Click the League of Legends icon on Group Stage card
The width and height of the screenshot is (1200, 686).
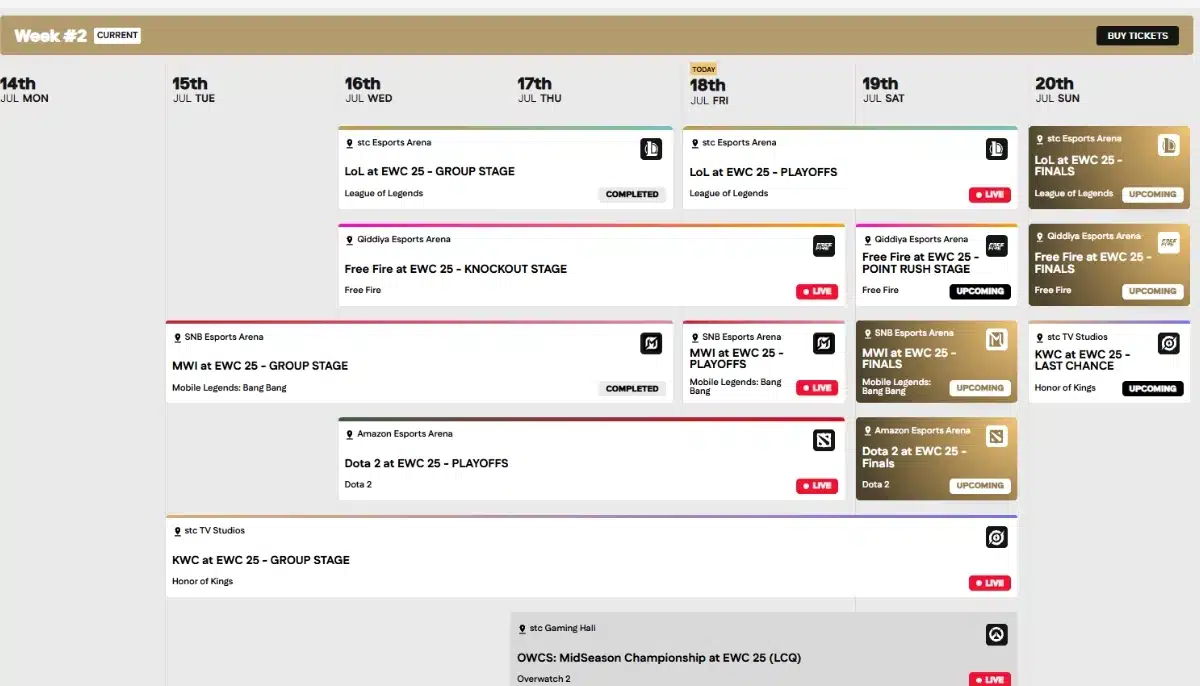651,149
